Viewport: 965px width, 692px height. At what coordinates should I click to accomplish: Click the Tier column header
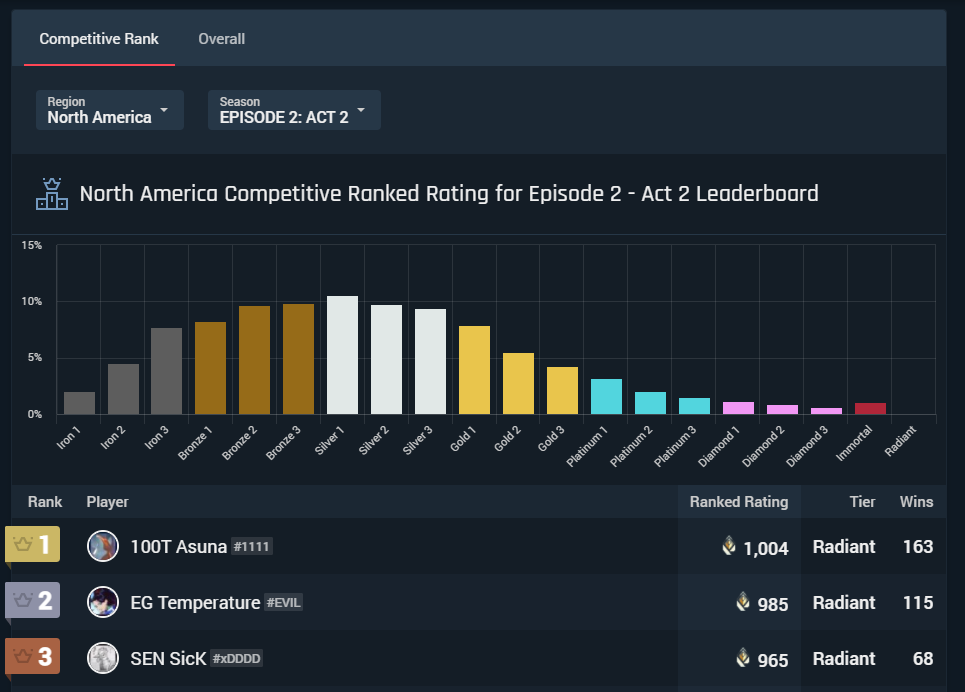pyautogui.click(x=862, y=502)
